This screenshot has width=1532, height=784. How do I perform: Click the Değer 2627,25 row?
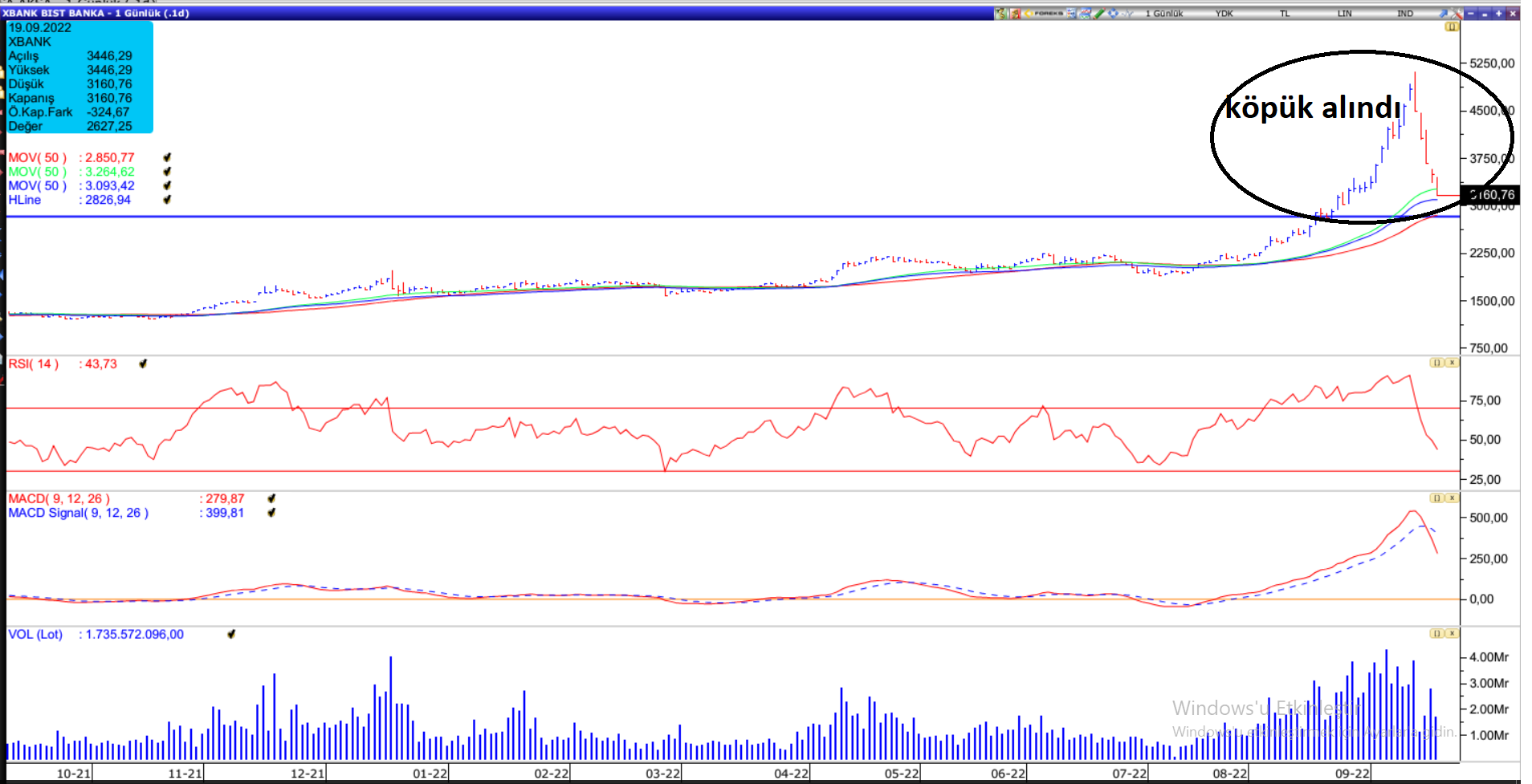[71, 126]
